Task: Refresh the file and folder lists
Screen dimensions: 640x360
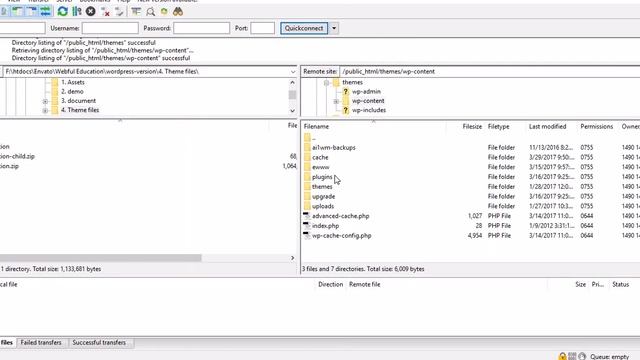Action: tap(62, 11)
